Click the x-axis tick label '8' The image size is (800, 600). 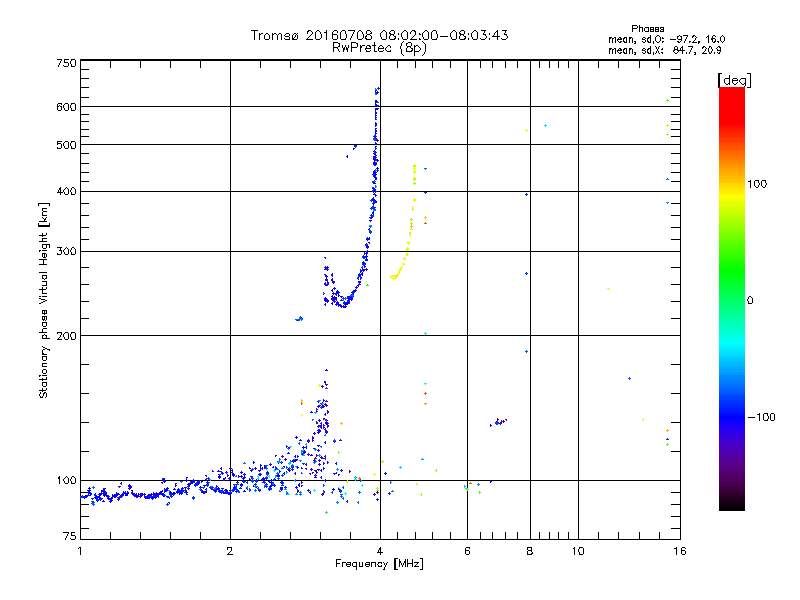530,551
